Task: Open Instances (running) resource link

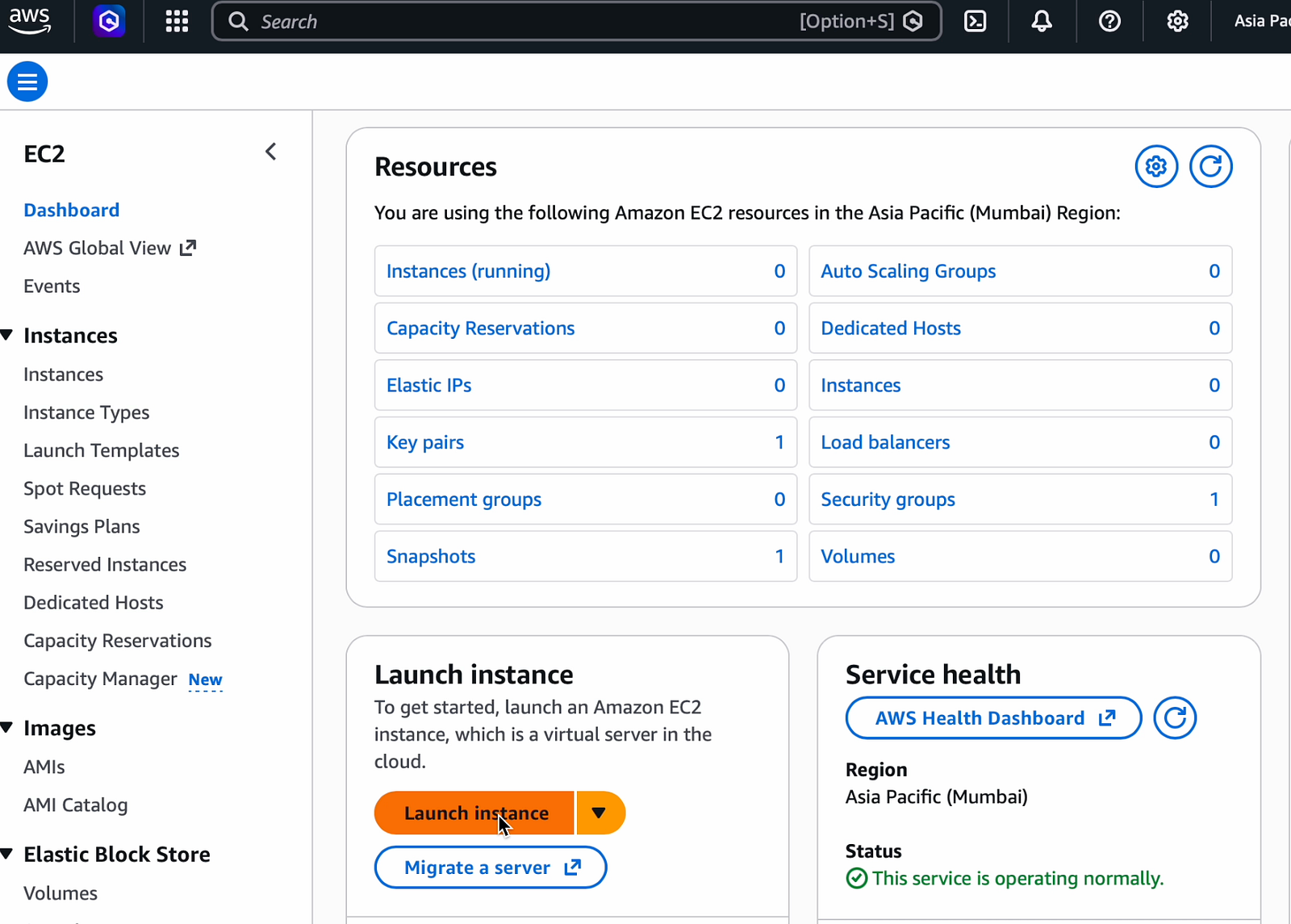Action: click(468, 271)
